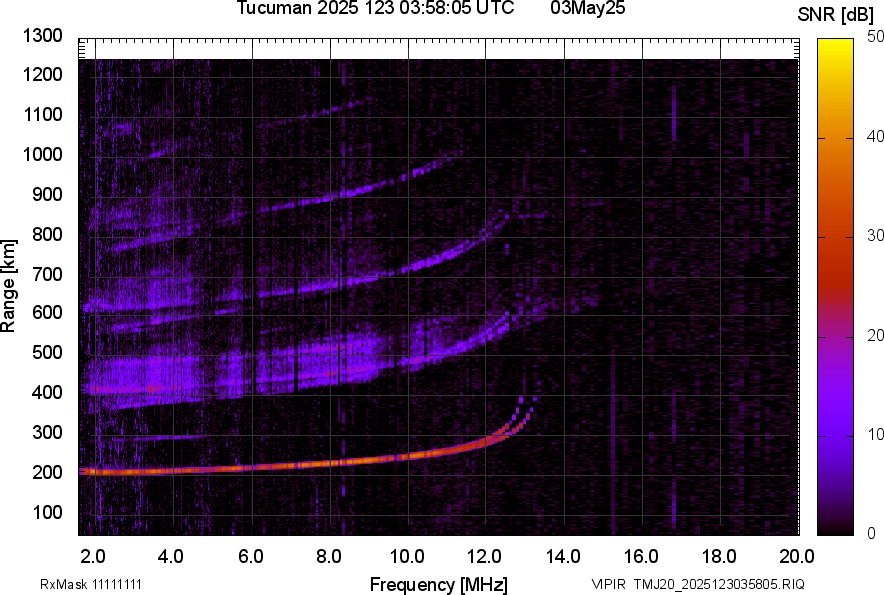
Task: Click frequency tick label '4.0'
Action: 171,557
